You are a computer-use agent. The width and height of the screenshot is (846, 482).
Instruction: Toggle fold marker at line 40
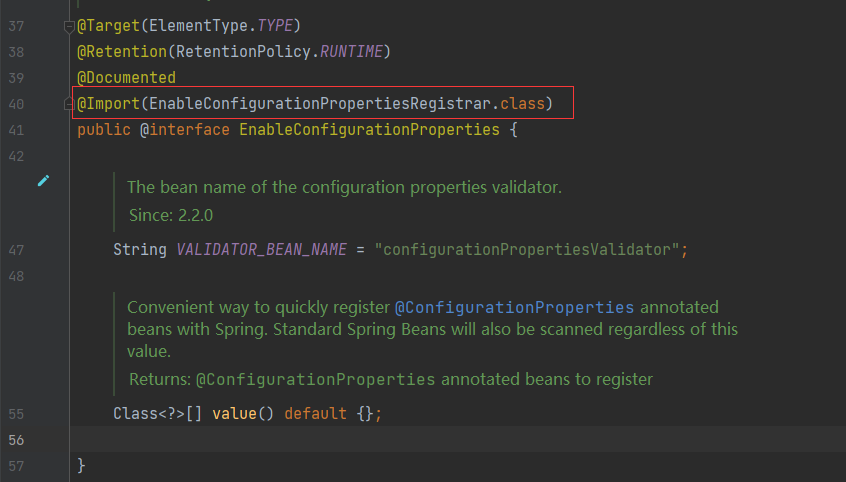69,104
